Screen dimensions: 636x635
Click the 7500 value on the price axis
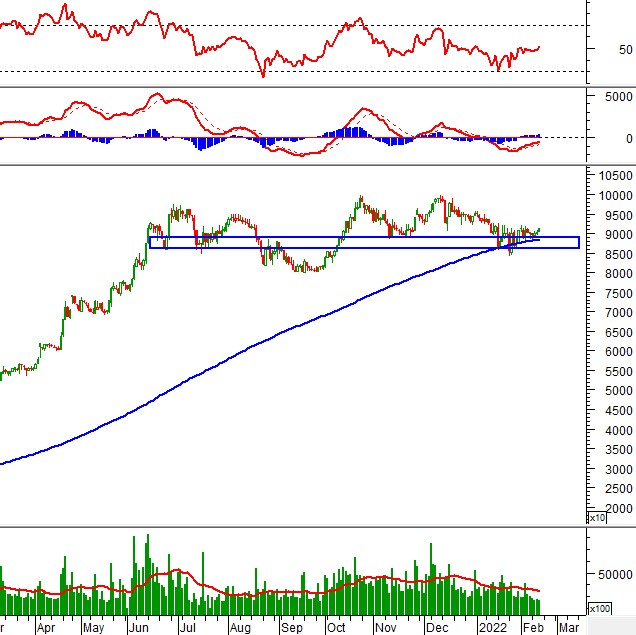point(618,293)
